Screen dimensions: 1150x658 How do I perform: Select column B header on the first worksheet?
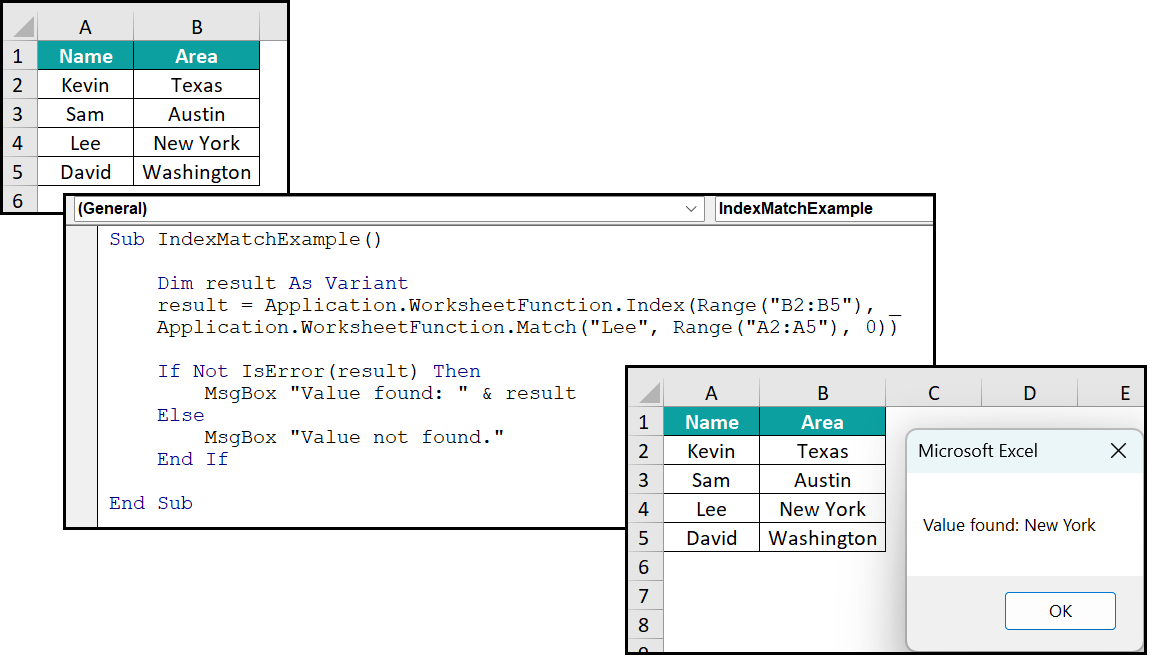click(x=196, y=27)
